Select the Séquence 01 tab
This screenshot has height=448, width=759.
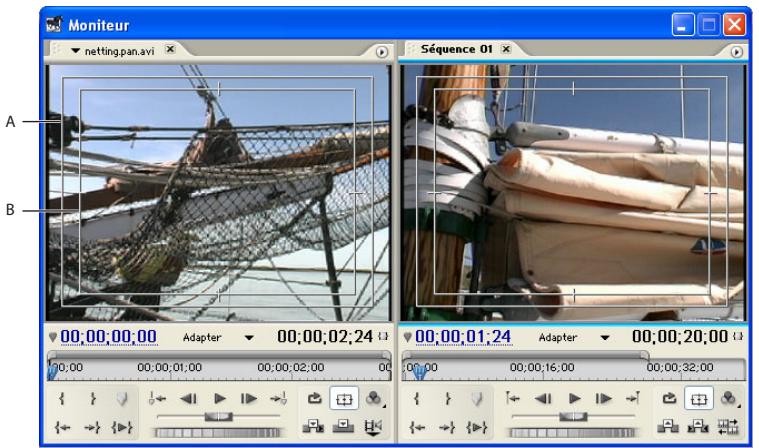(456, 49)
